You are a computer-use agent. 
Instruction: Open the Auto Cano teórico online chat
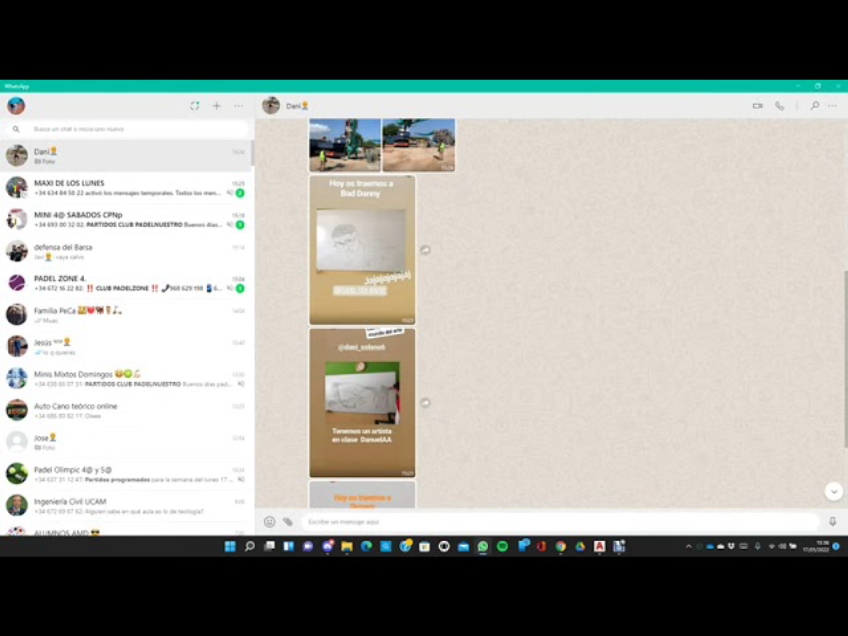(126, 410)
